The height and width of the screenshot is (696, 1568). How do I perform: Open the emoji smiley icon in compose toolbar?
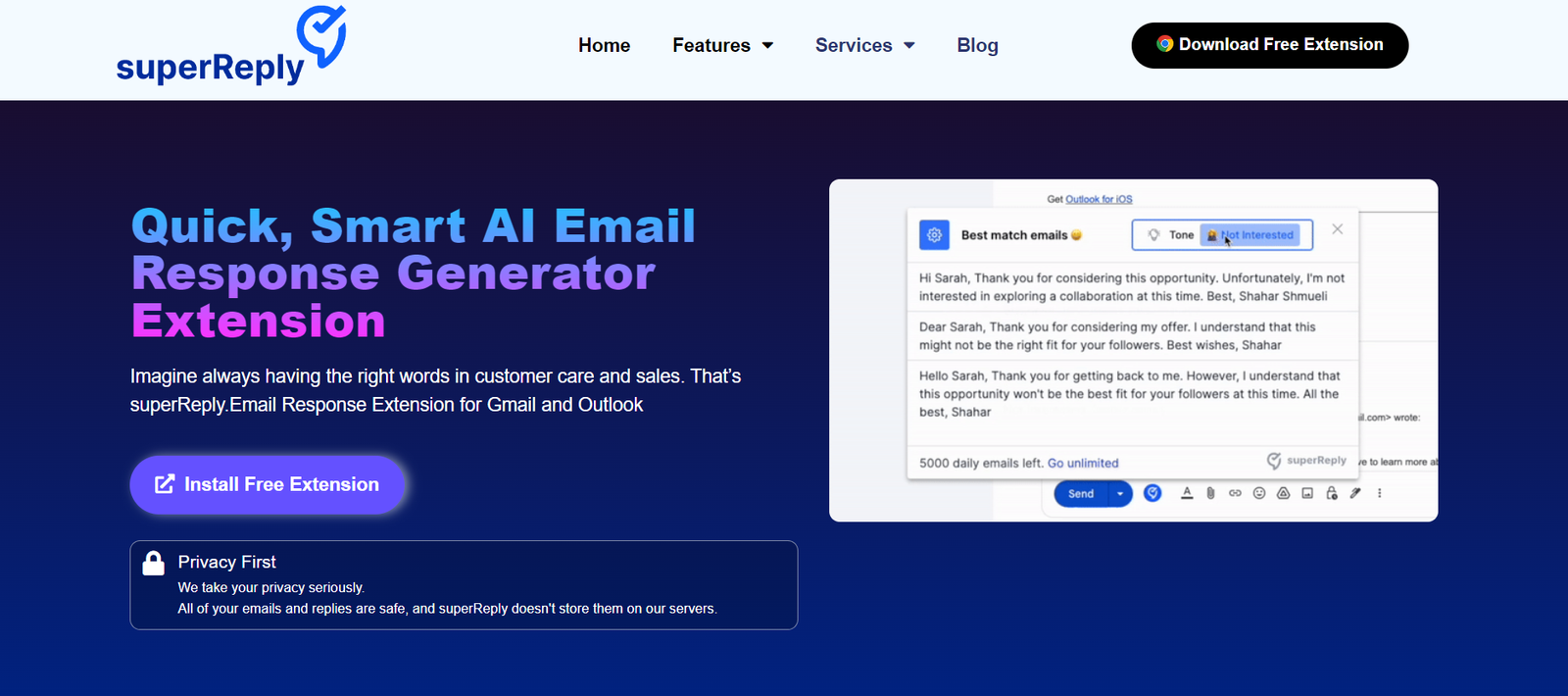point(1259,493)
